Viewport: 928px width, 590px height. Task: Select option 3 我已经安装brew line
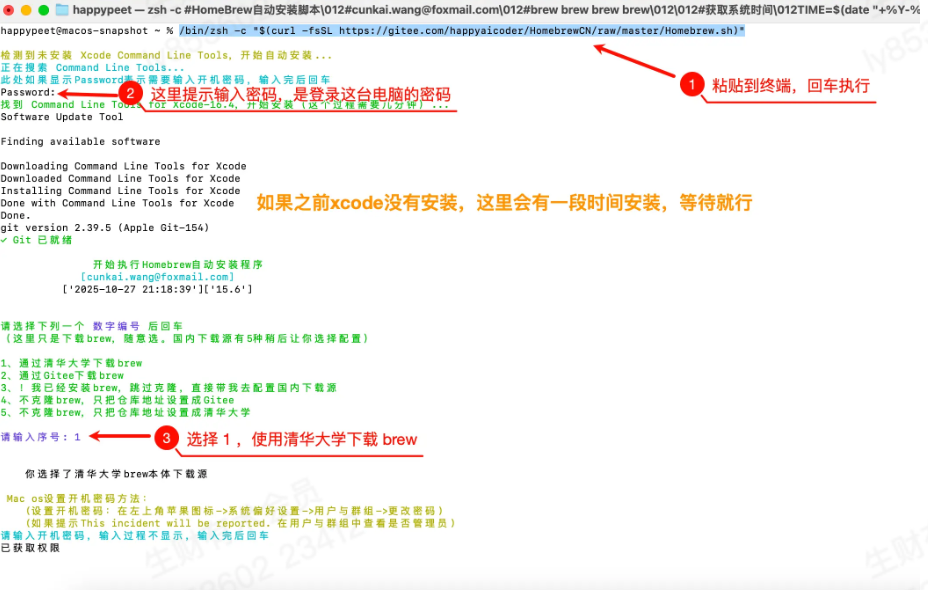point(169,388)
